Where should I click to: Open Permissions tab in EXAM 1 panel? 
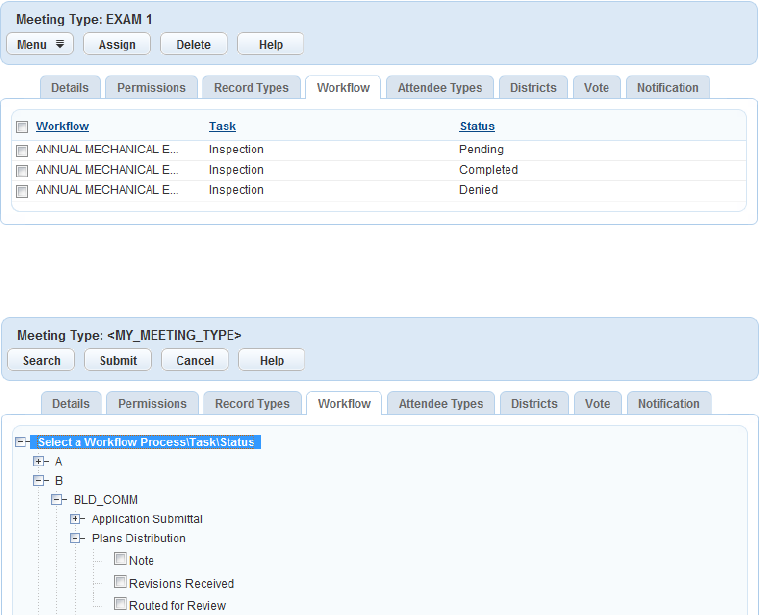pyautogui.click(x=151, y=87)
